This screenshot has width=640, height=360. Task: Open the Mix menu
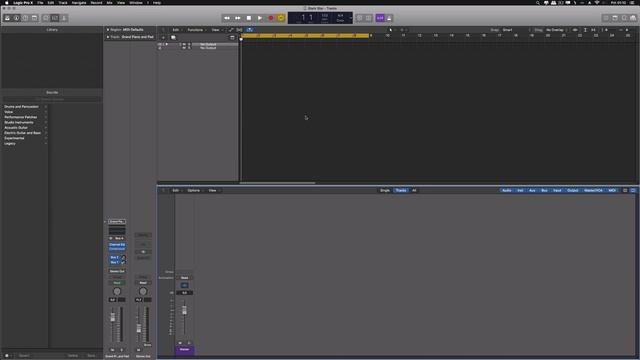[109, 2]
